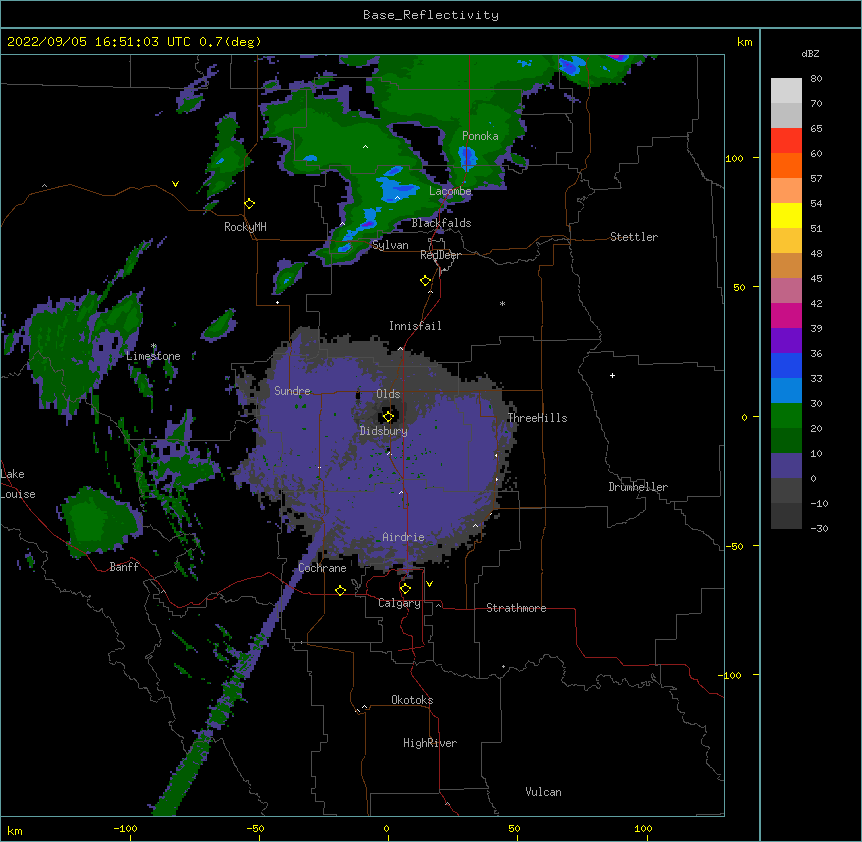Image resolution: width=862 pixels, height=842 pixels.
Task: Select the Ponoka city label
Action: (x=480, y=136)
